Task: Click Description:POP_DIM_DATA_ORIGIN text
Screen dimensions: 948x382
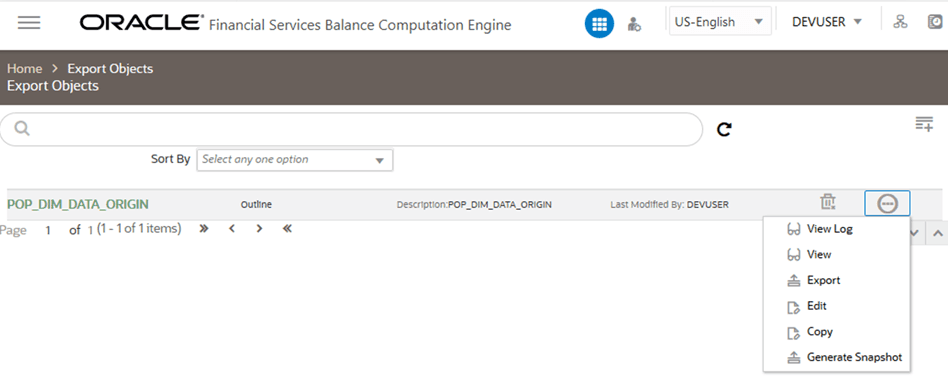Action: coord(474,204)
